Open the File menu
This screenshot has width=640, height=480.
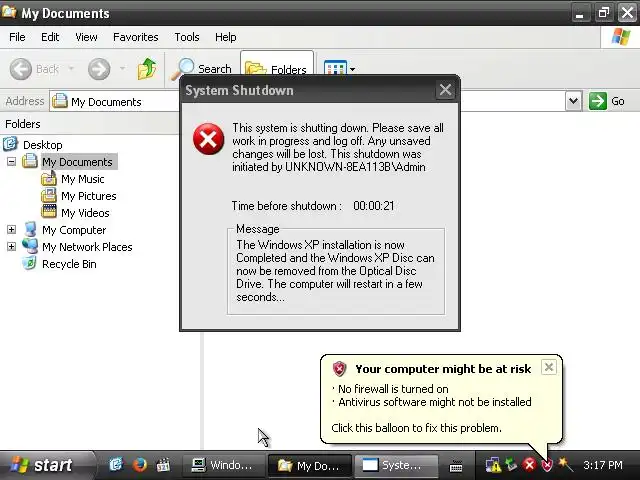[x=17, y=37]
